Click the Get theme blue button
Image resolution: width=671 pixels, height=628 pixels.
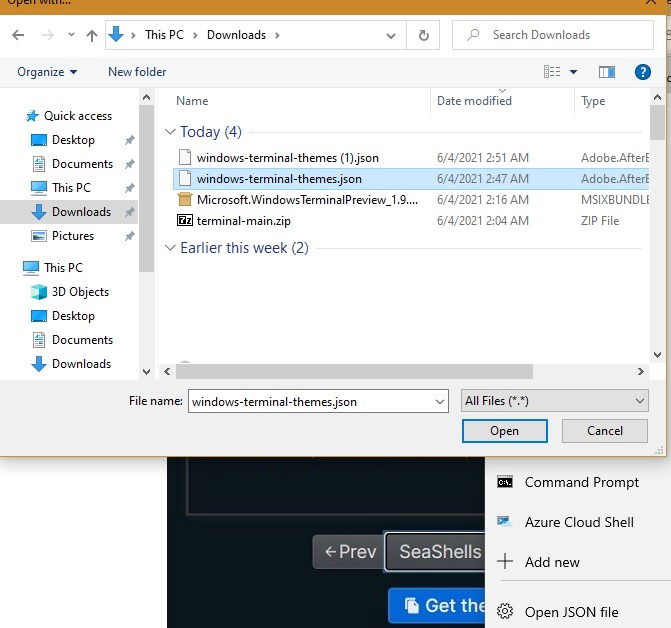pos(436,605)
